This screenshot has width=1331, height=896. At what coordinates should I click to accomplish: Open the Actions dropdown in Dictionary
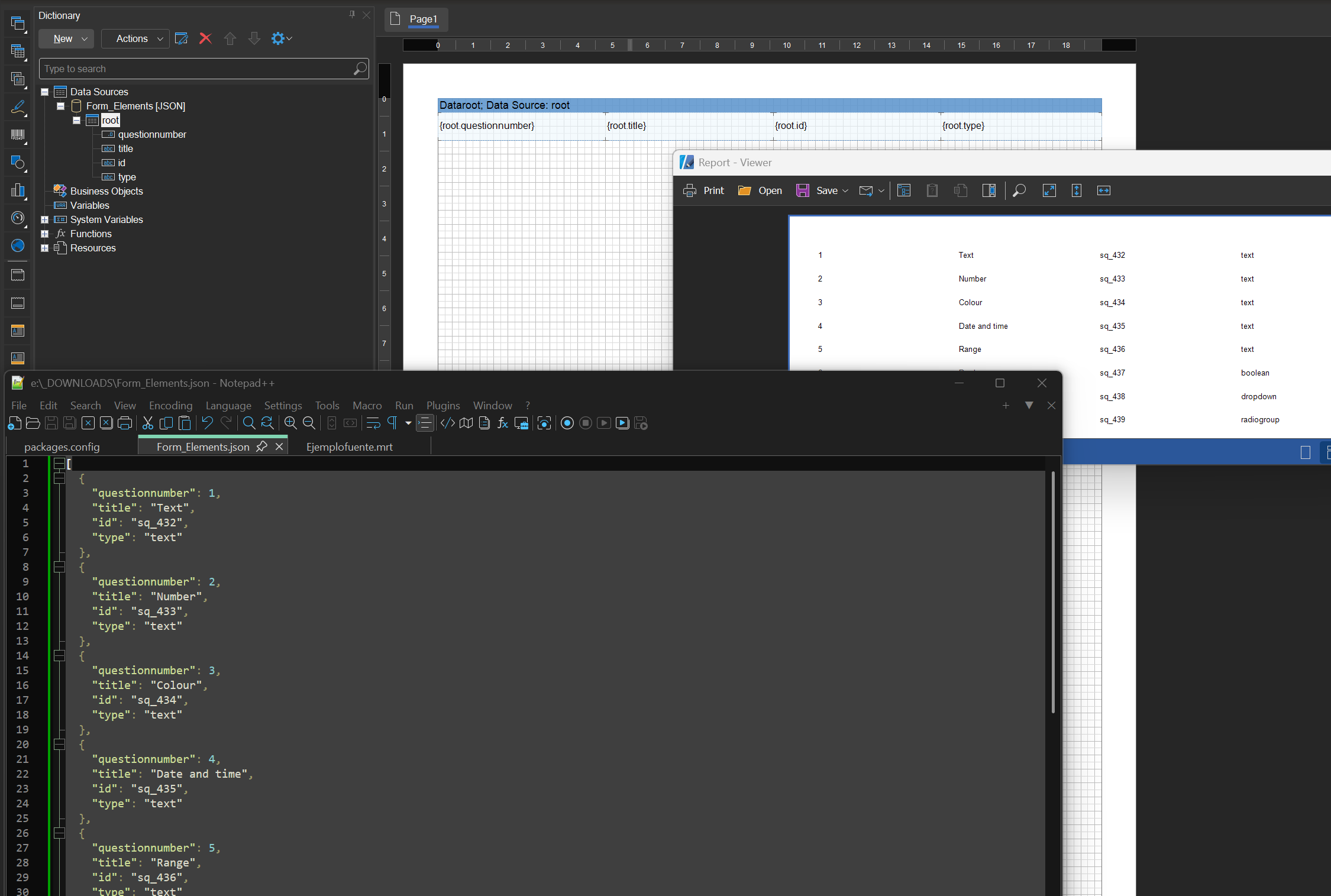(135, 38)
